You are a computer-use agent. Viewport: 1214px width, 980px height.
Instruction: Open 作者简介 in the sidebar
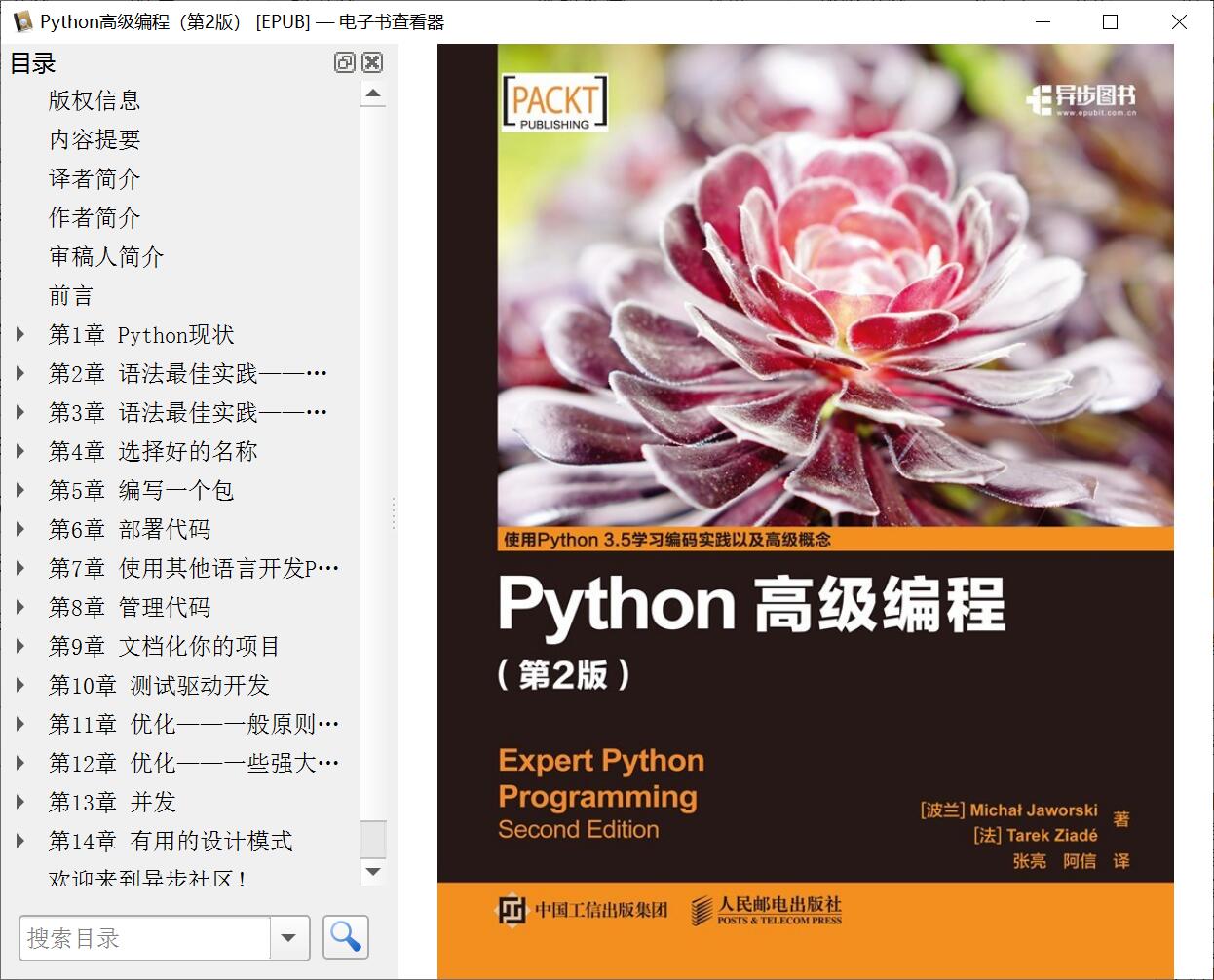94,217
